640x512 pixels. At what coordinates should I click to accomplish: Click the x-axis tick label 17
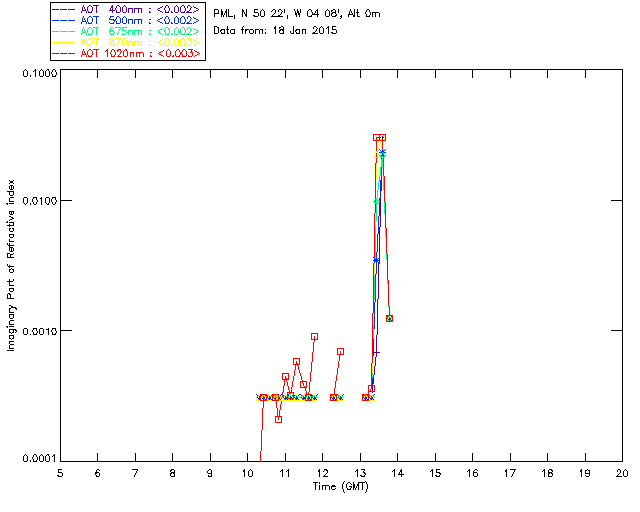pyautogui.click(x=510, y=473)
